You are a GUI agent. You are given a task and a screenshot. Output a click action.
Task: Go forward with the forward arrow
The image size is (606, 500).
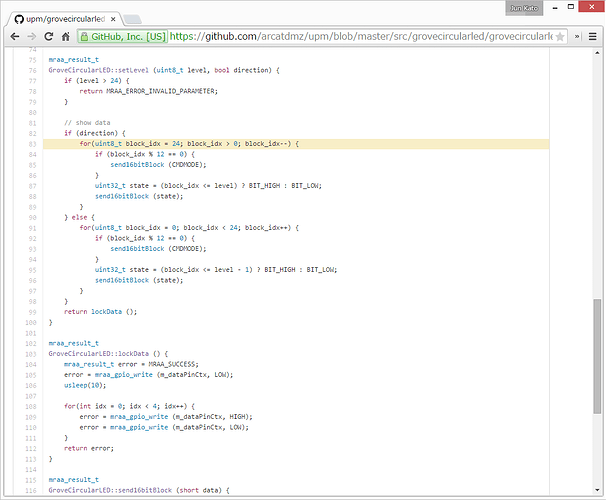32,36
